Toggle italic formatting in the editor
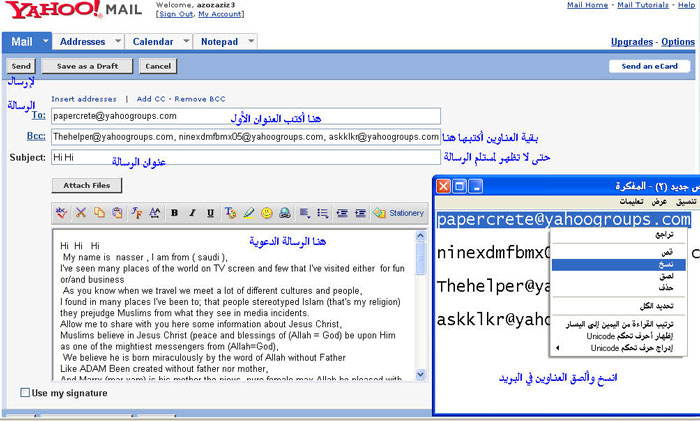The height and width of the screenshot is (421, 700). coord(192,213)
